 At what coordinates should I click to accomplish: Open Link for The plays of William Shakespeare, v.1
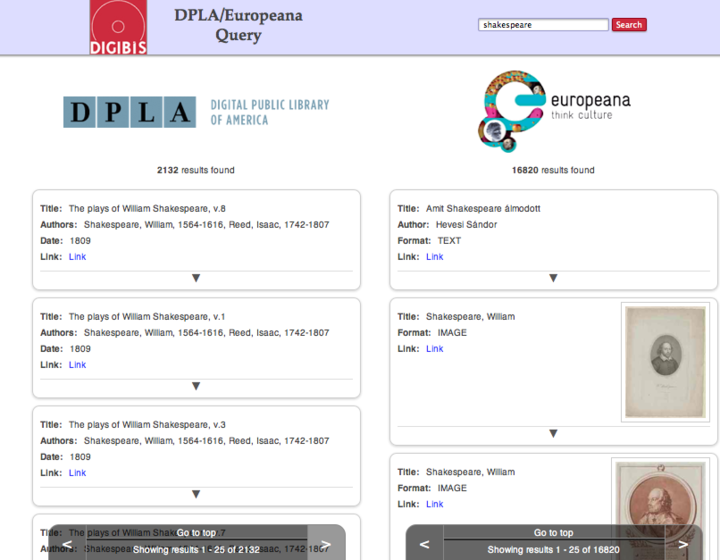click(x=77, y=365)
